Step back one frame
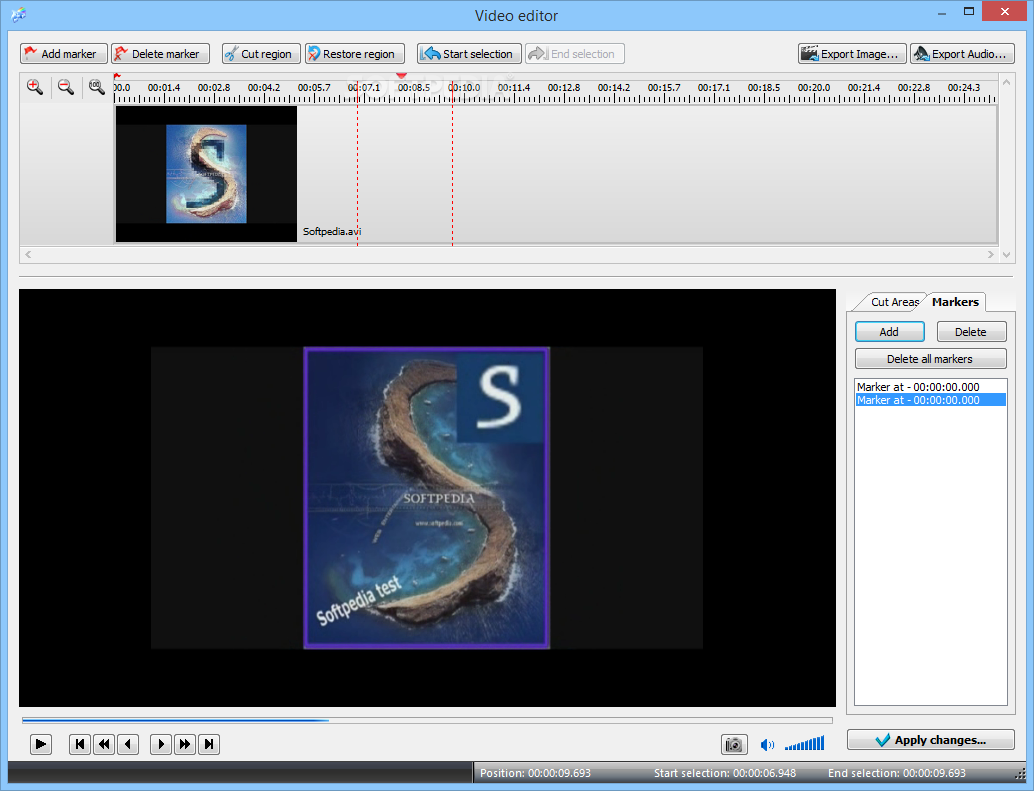1034x791 pixels. (128, 744)
